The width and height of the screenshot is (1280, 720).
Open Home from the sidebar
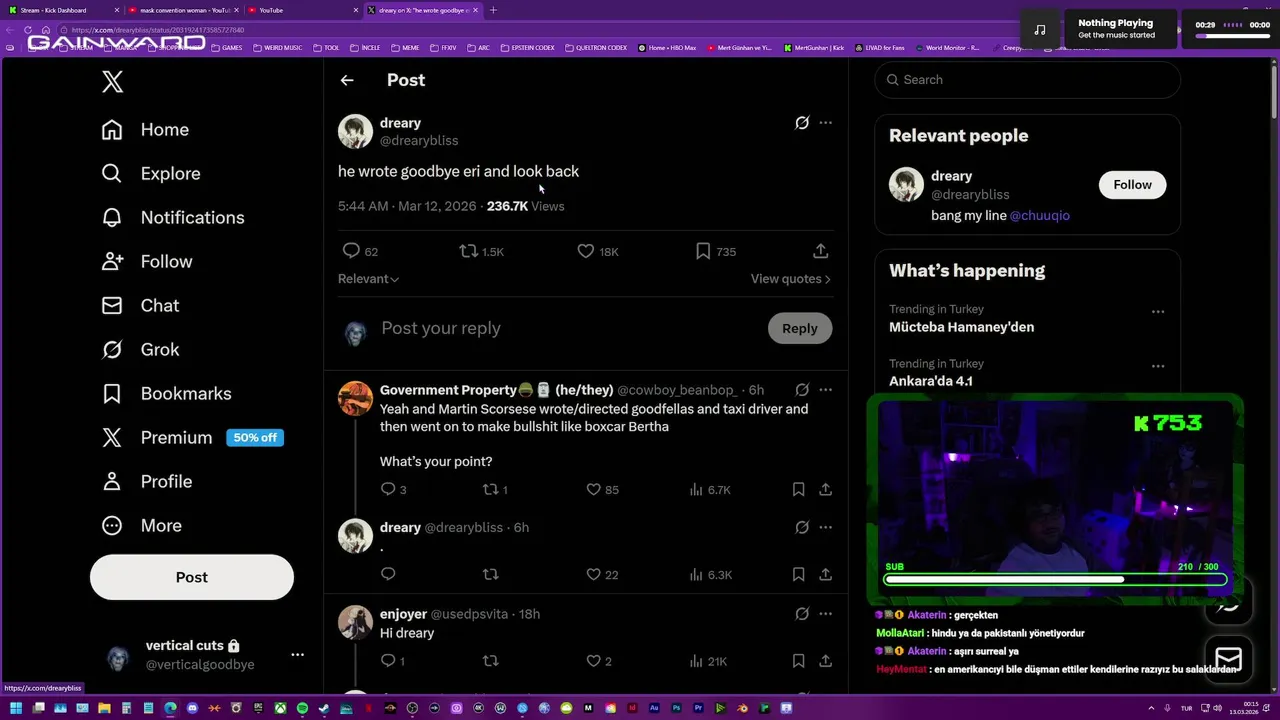[145, 130]
